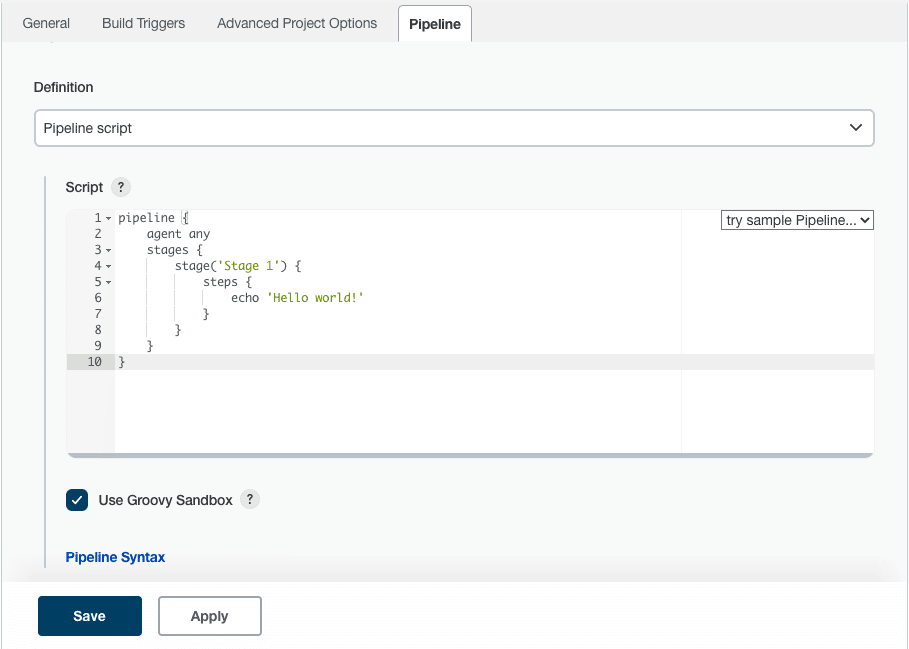This screenshot has width=909, height=649.
Task: Switch to the Build Triggers tab
Action: [x=142, y=22]
